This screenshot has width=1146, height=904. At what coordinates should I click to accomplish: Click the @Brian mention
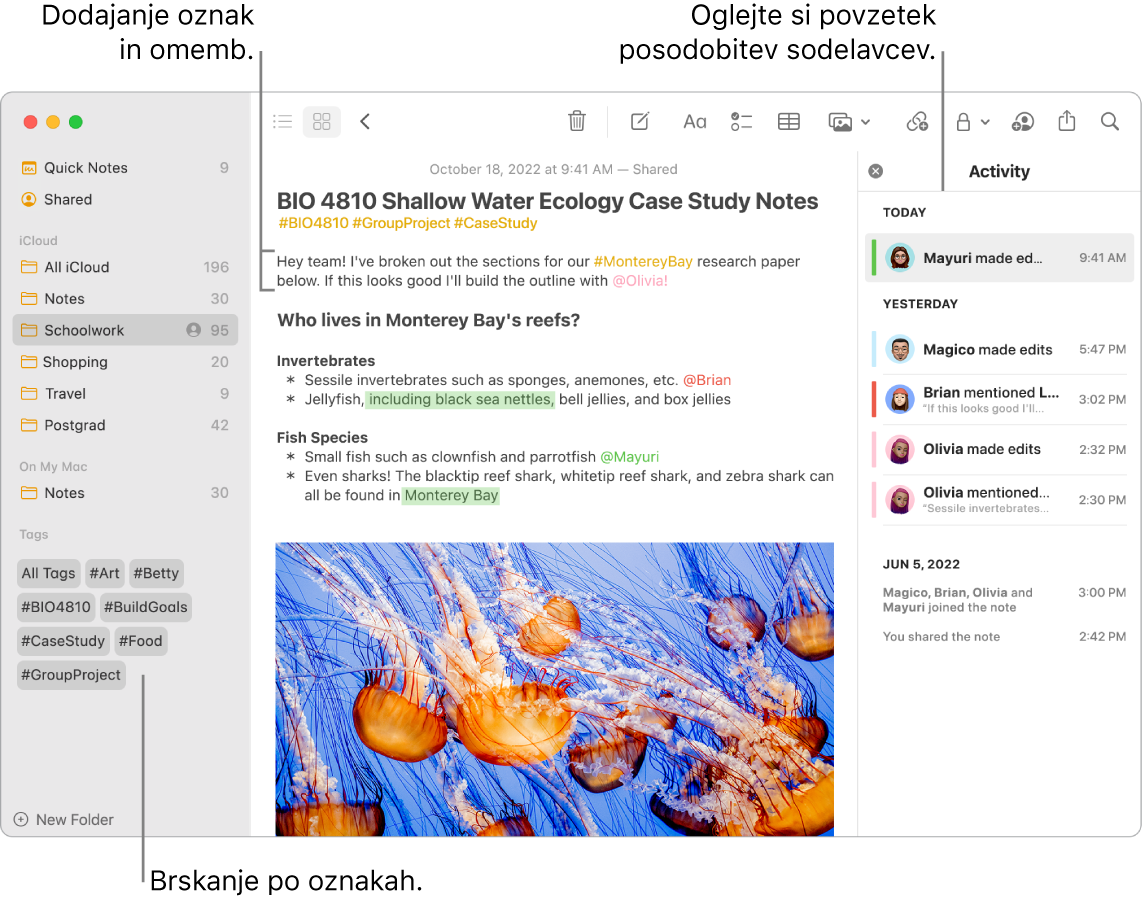pyautogui.click(x=707, y=380)
